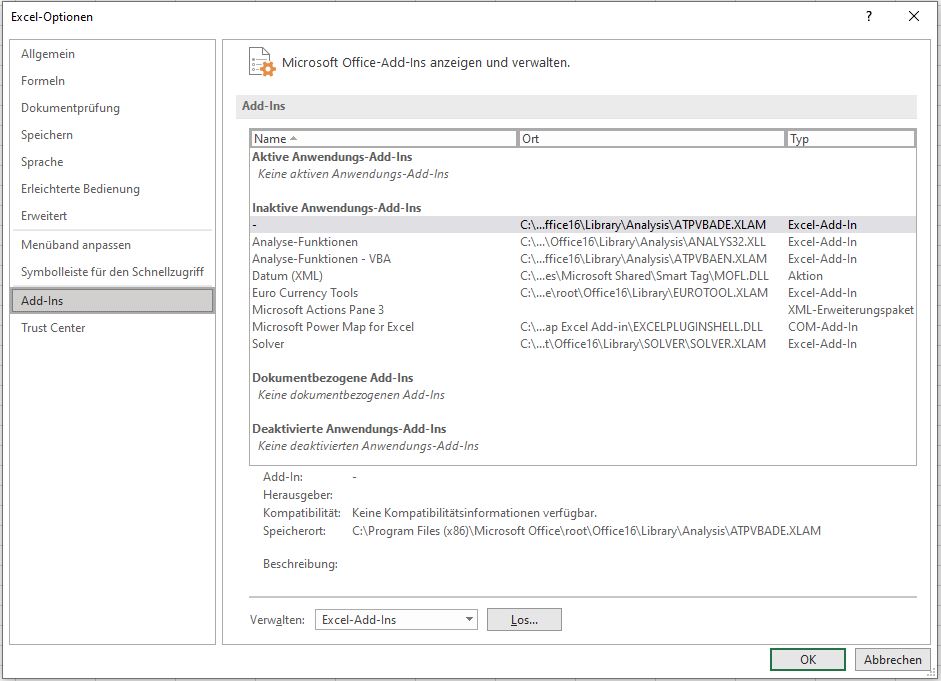Click the Aktive Anwendungs-Add-Ins heading
This screenshot has height=681, width=941.
coord(332,157)
